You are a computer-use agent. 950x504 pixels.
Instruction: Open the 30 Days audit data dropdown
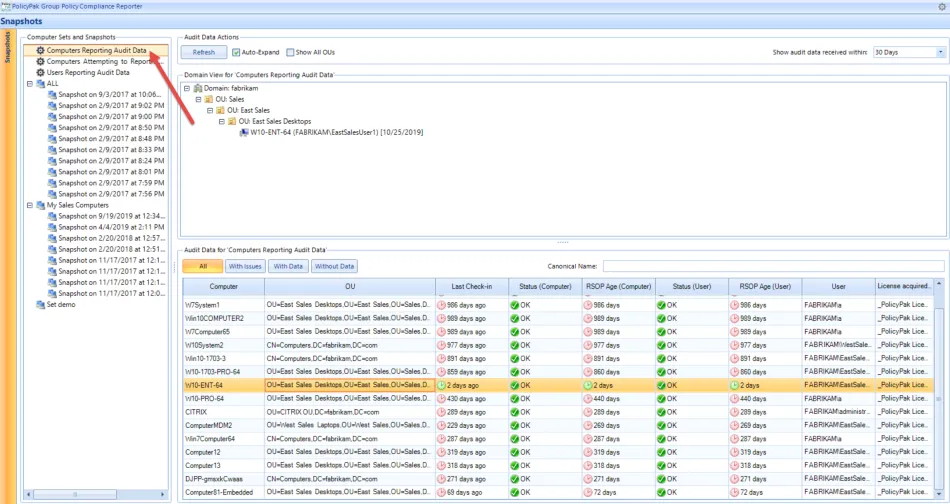940,52
